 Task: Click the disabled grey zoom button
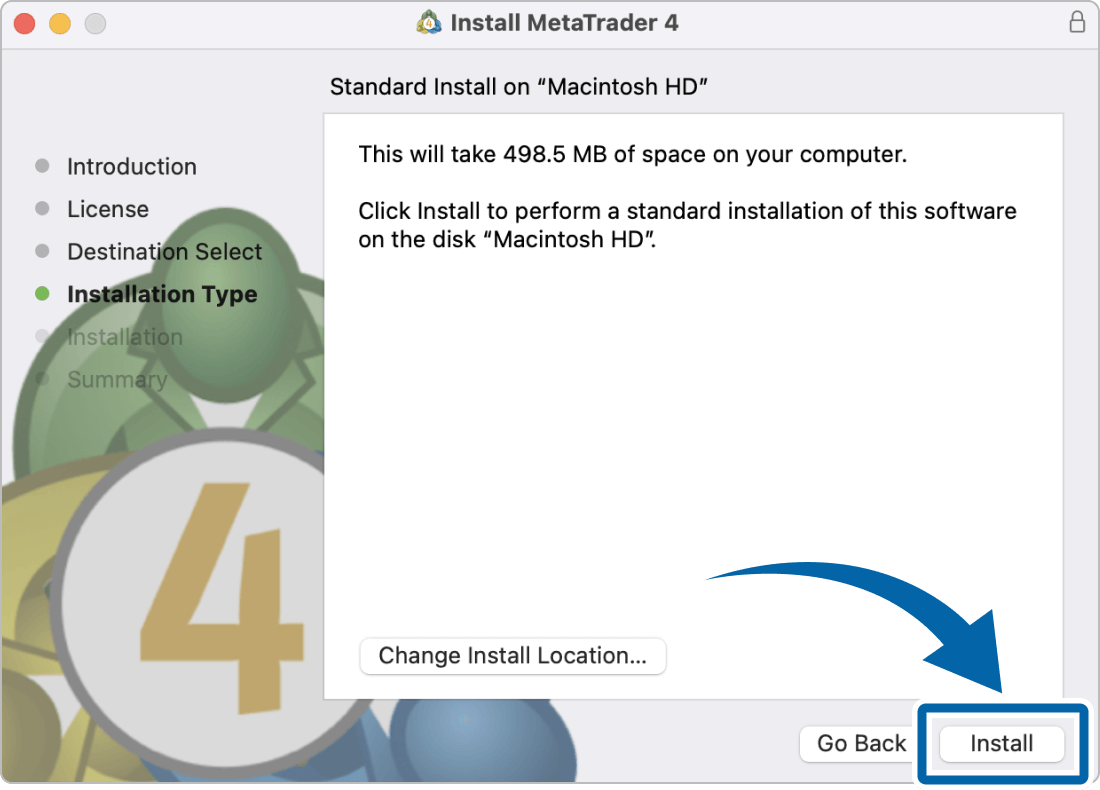(95, 23)
